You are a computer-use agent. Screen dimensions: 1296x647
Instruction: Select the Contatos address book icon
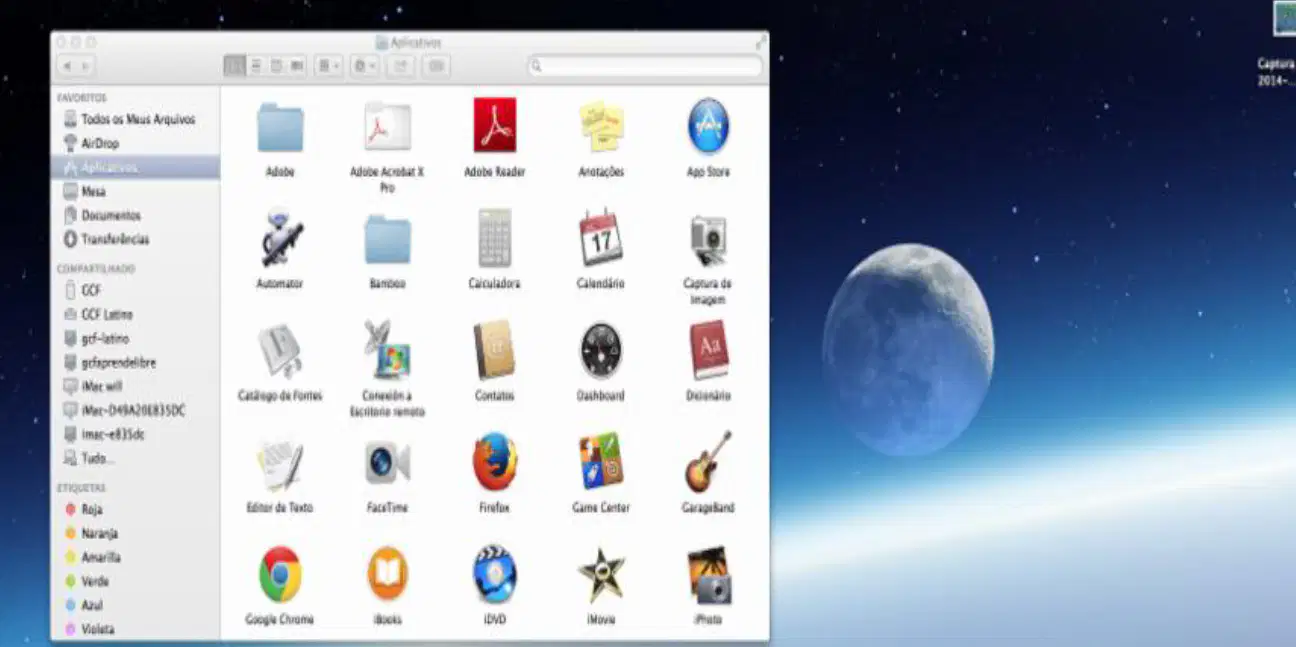(x=494, y=350)
